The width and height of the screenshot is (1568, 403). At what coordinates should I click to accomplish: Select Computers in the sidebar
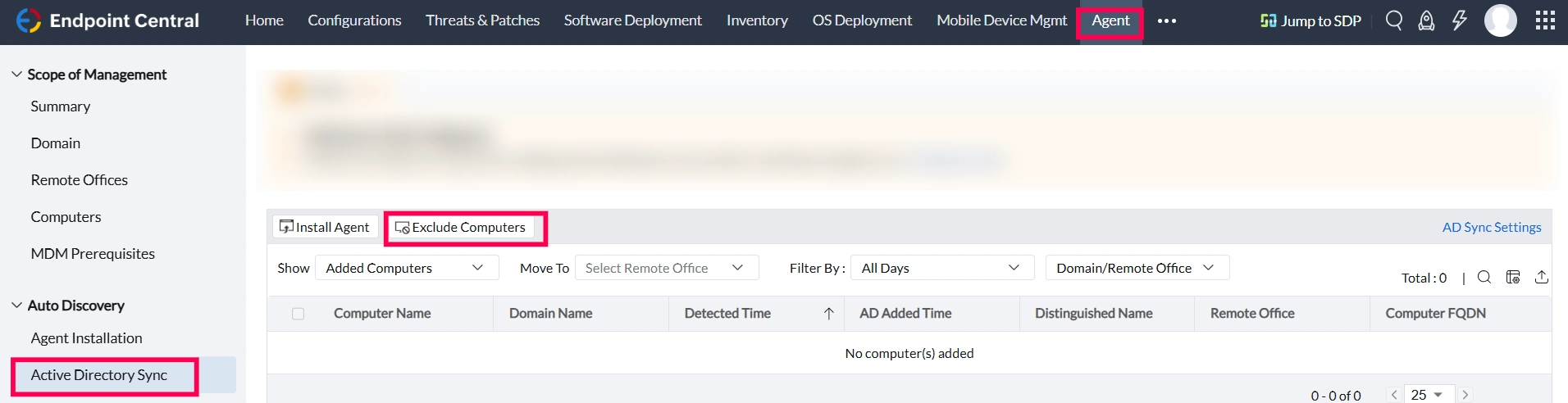click(66, 217)
